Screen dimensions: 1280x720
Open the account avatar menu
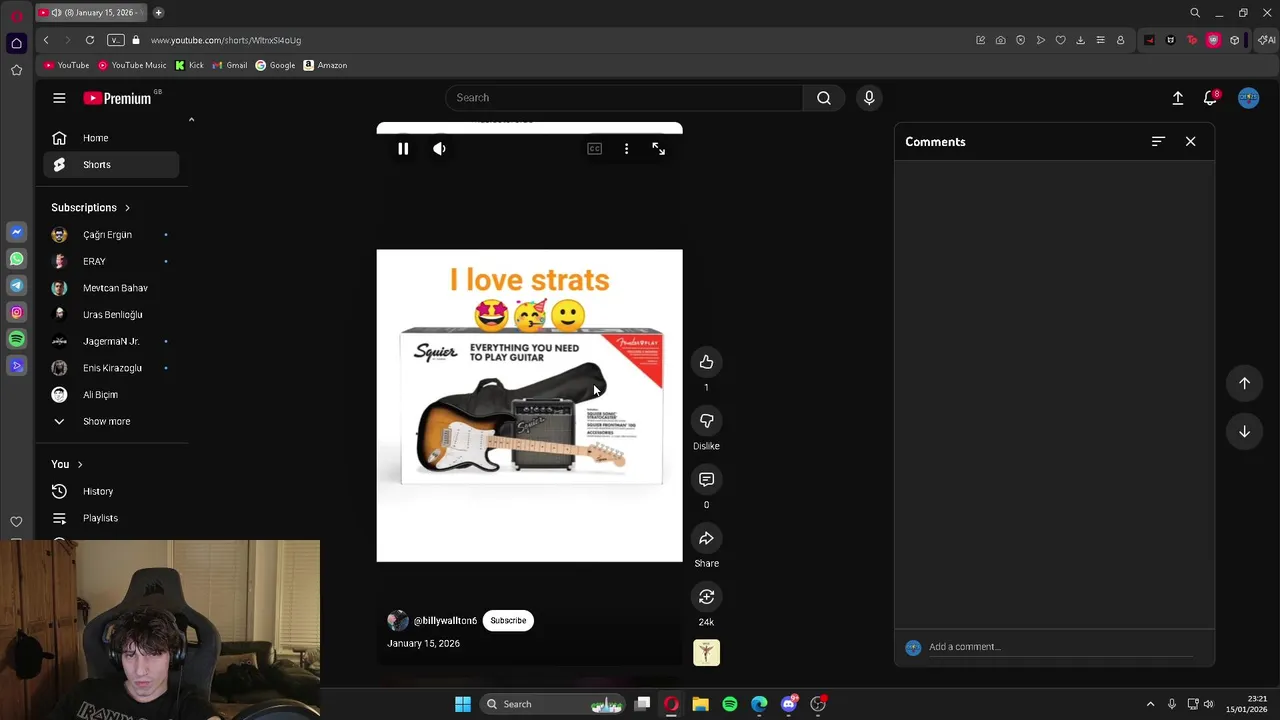coord(1248,98)
